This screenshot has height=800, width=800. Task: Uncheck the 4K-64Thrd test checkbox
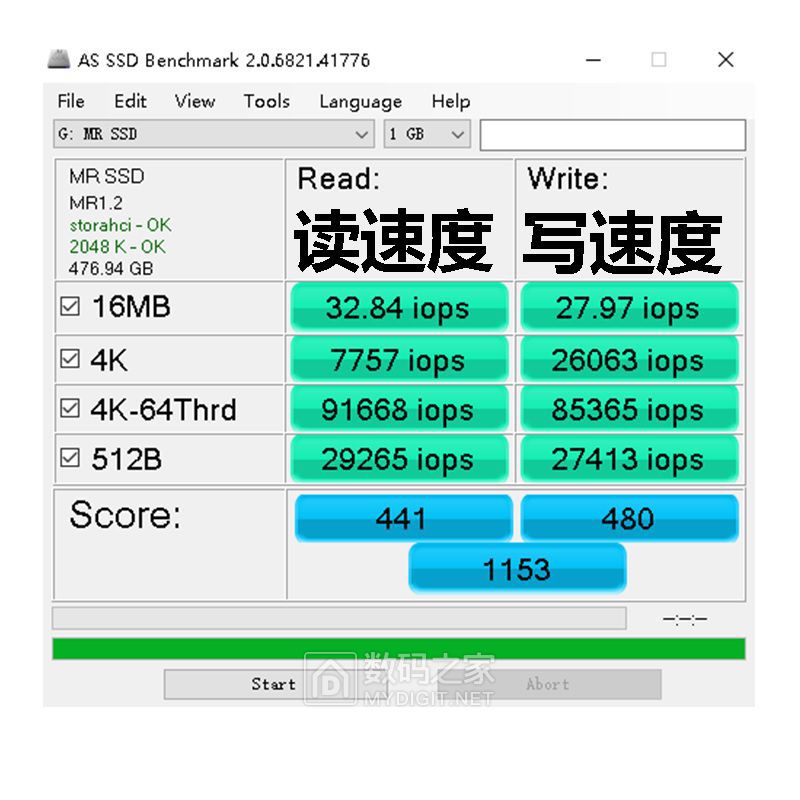(x=70, y=408)
